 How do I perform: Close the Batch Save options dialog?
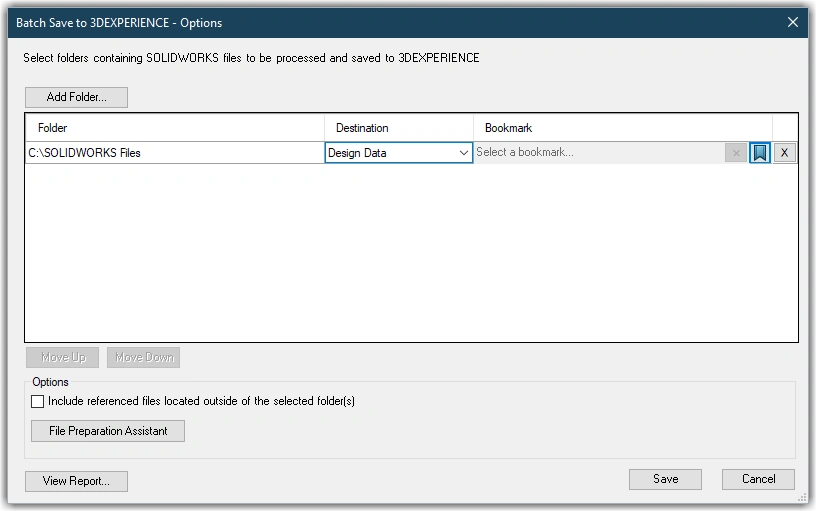pos(793,22)
